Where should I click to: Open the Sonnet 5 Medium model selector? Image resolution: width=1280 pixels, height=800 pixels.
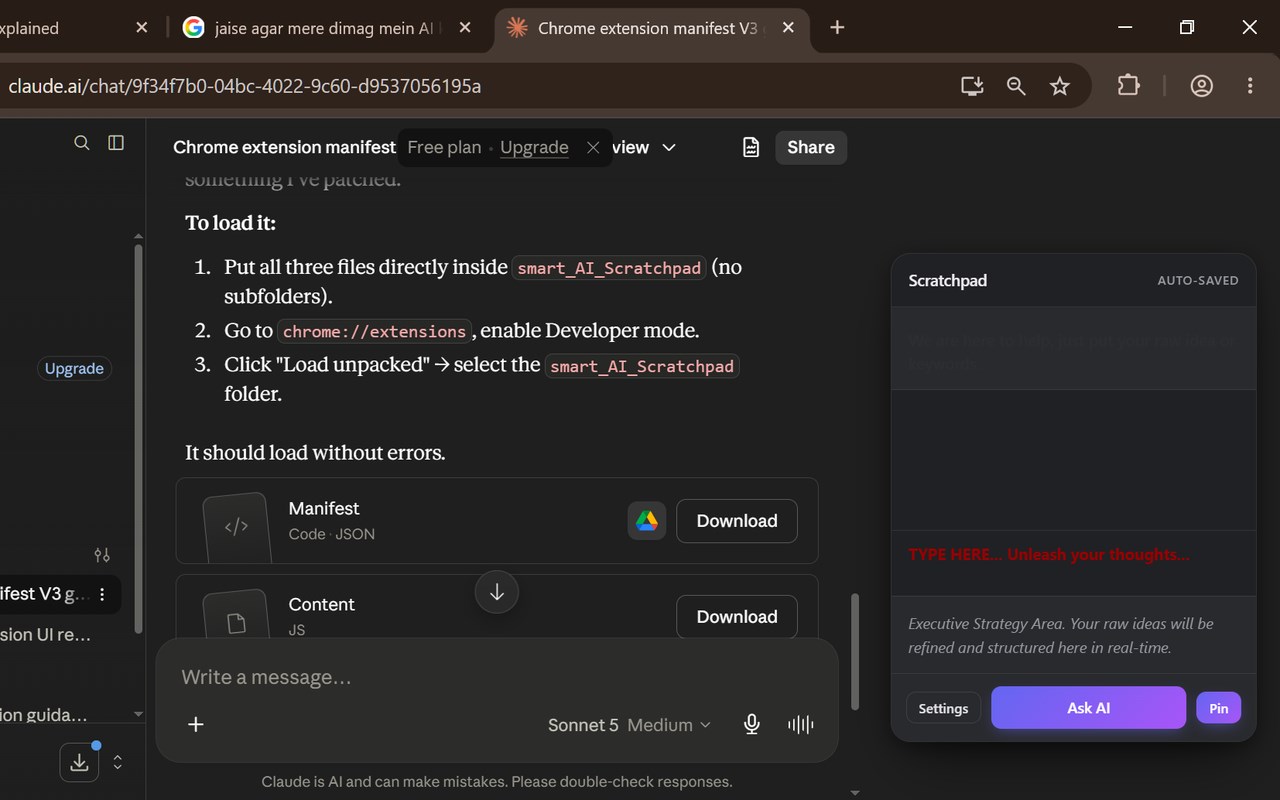pyautogui.click(x=629, y=725)
